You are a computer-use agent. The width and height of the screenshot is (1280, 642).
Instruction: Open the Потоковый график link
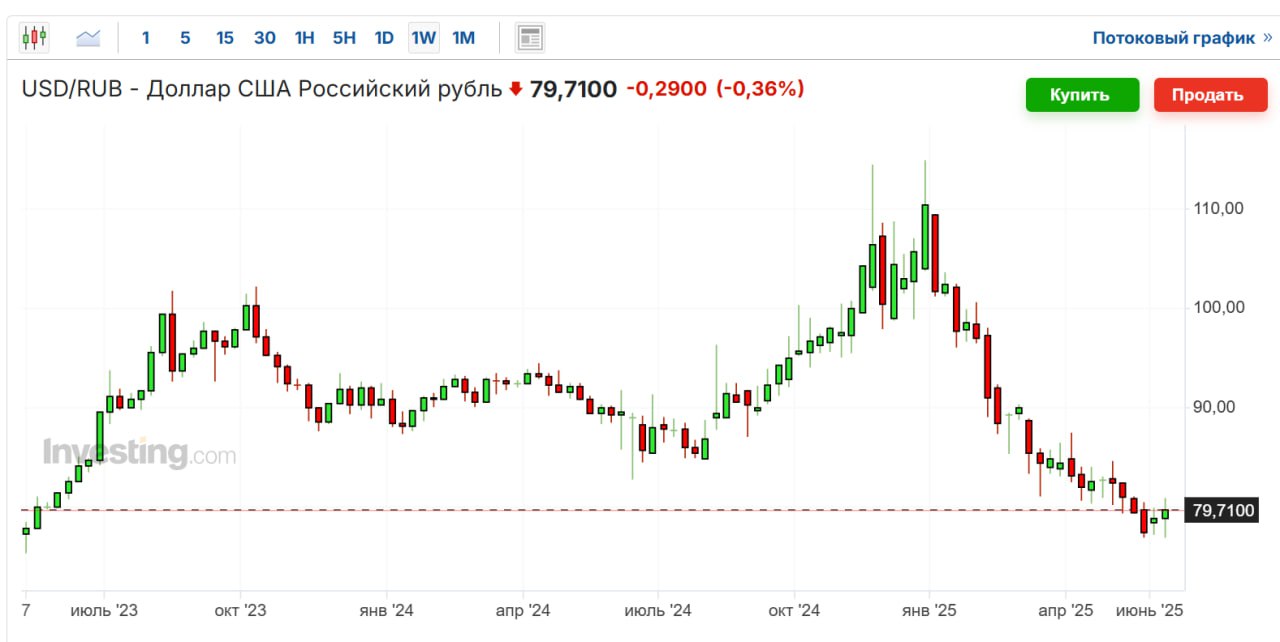click(x=1173, y=38)
